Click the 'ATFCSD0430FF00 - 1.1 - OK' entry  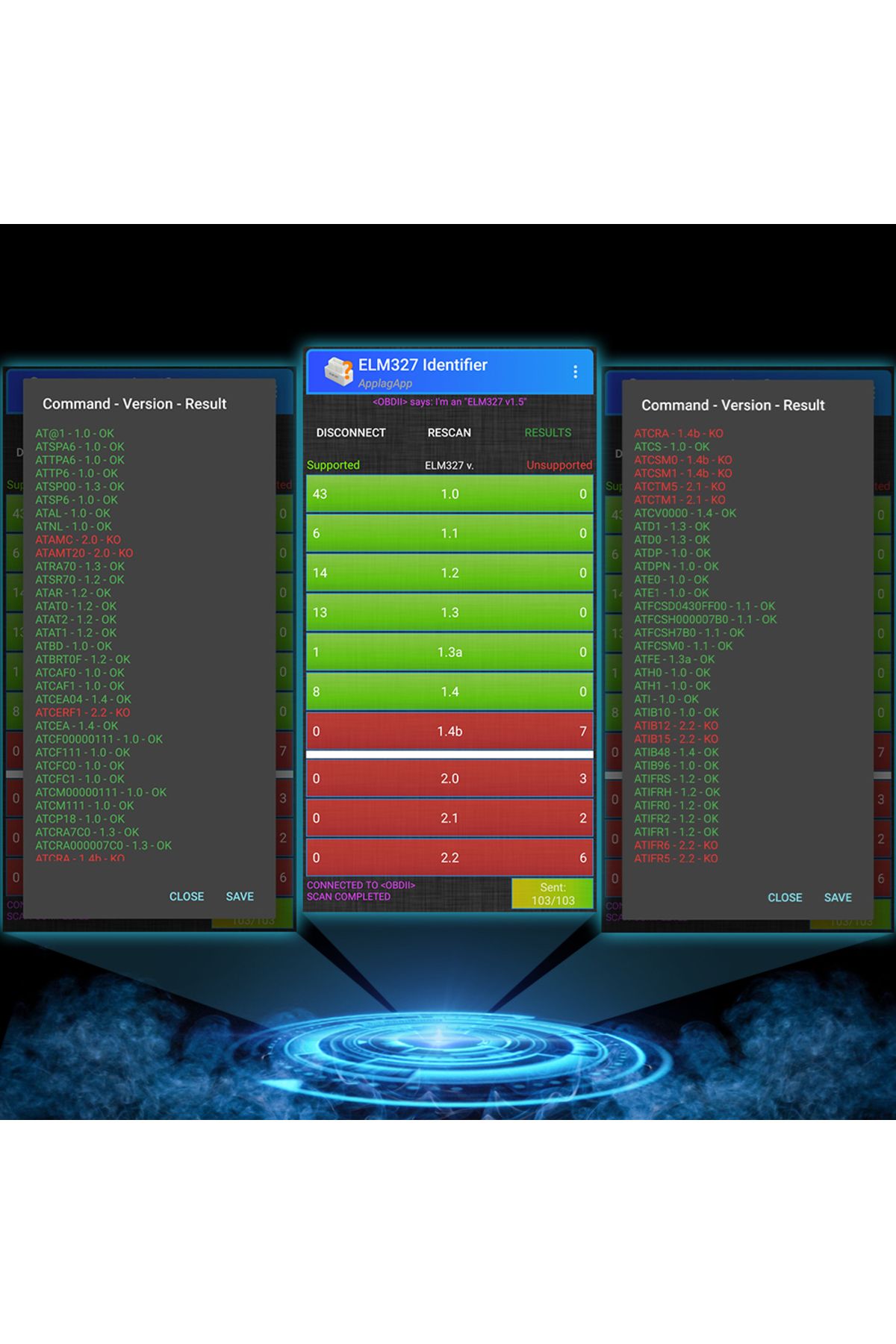click(x=704, y=606)
